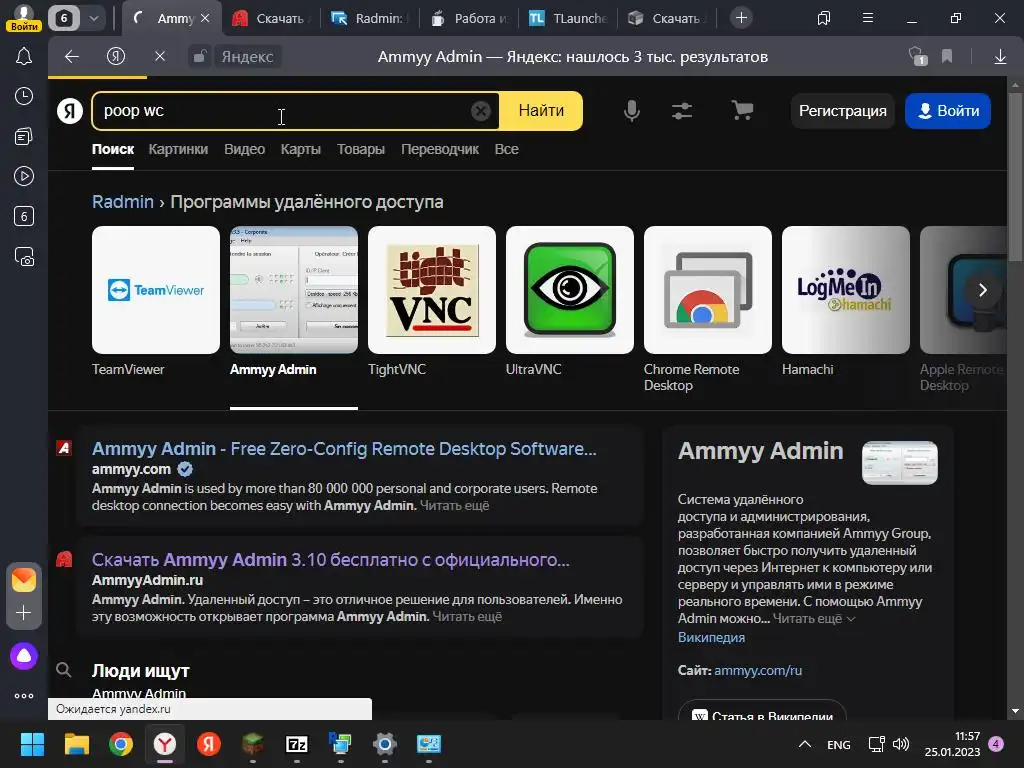Image resolution: width=1024 pixels, height=768 pixels.
Task: Start voice search microphone
Action: (632, 111)
